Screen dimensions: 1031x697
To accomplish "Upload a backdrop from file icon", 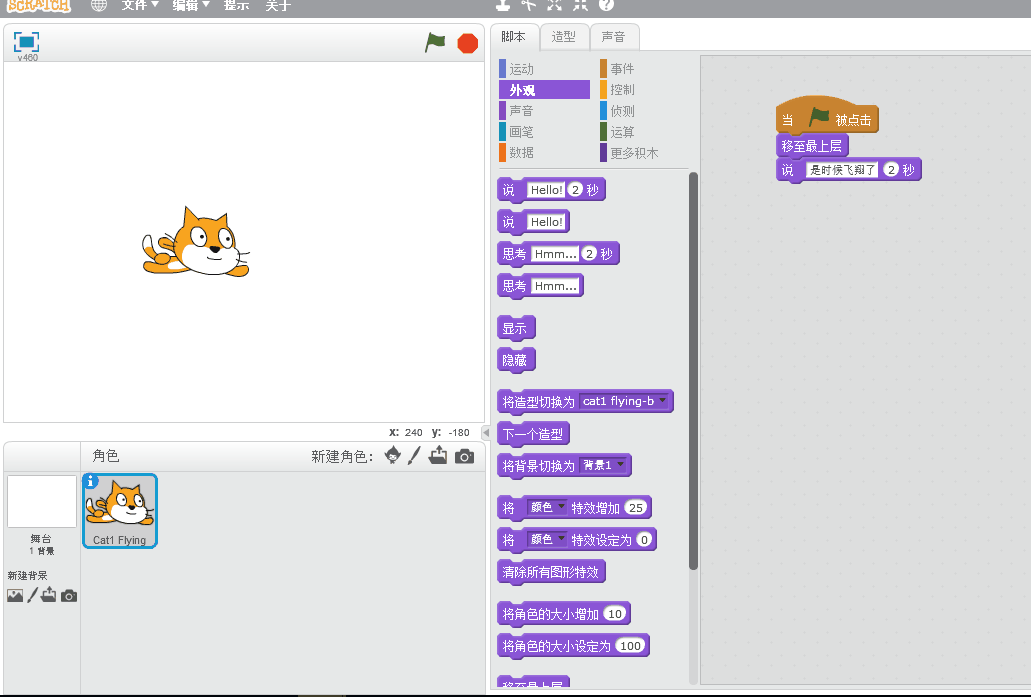I will tap(49, 595).
